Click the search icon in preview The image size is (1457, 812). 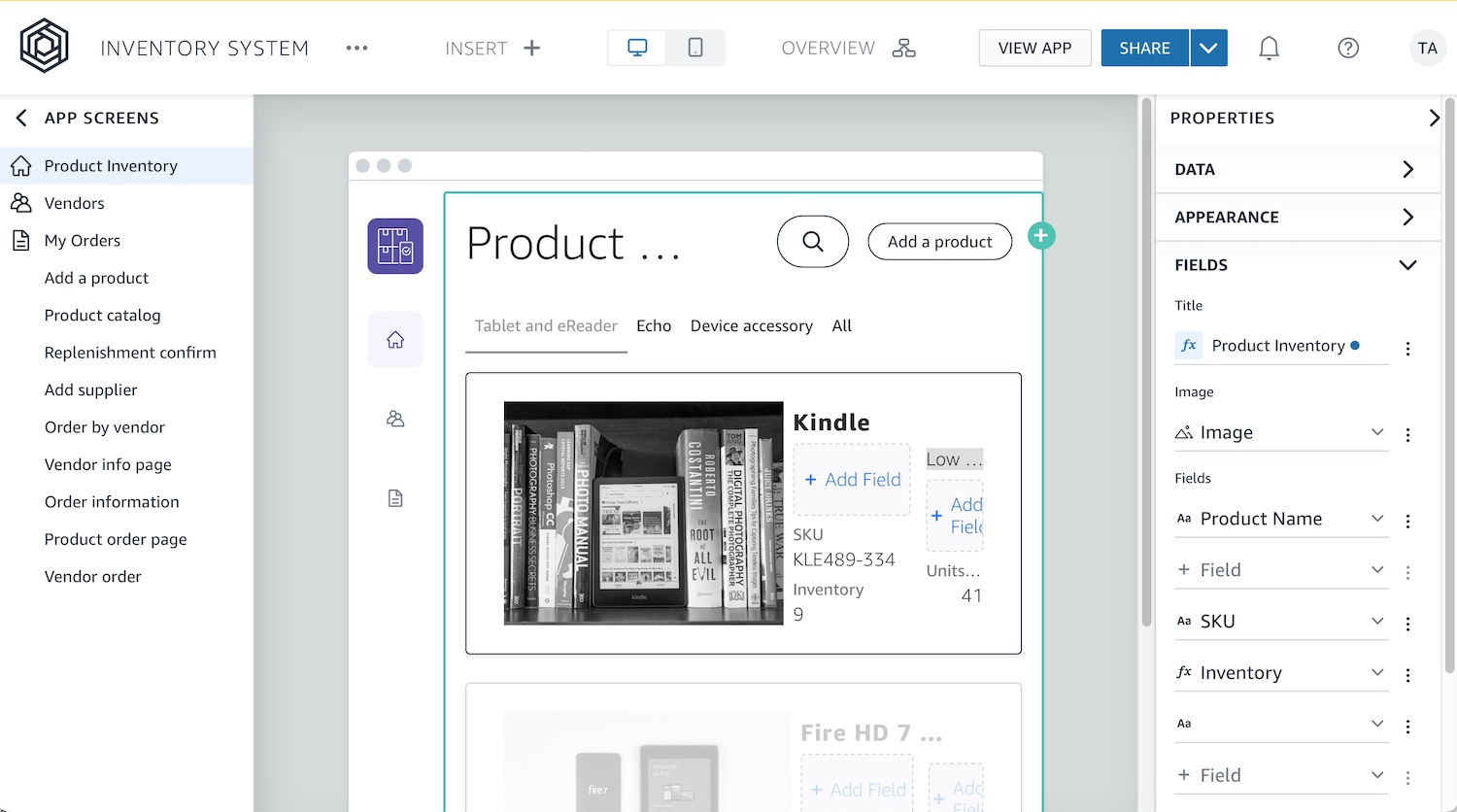click(813, 242)
